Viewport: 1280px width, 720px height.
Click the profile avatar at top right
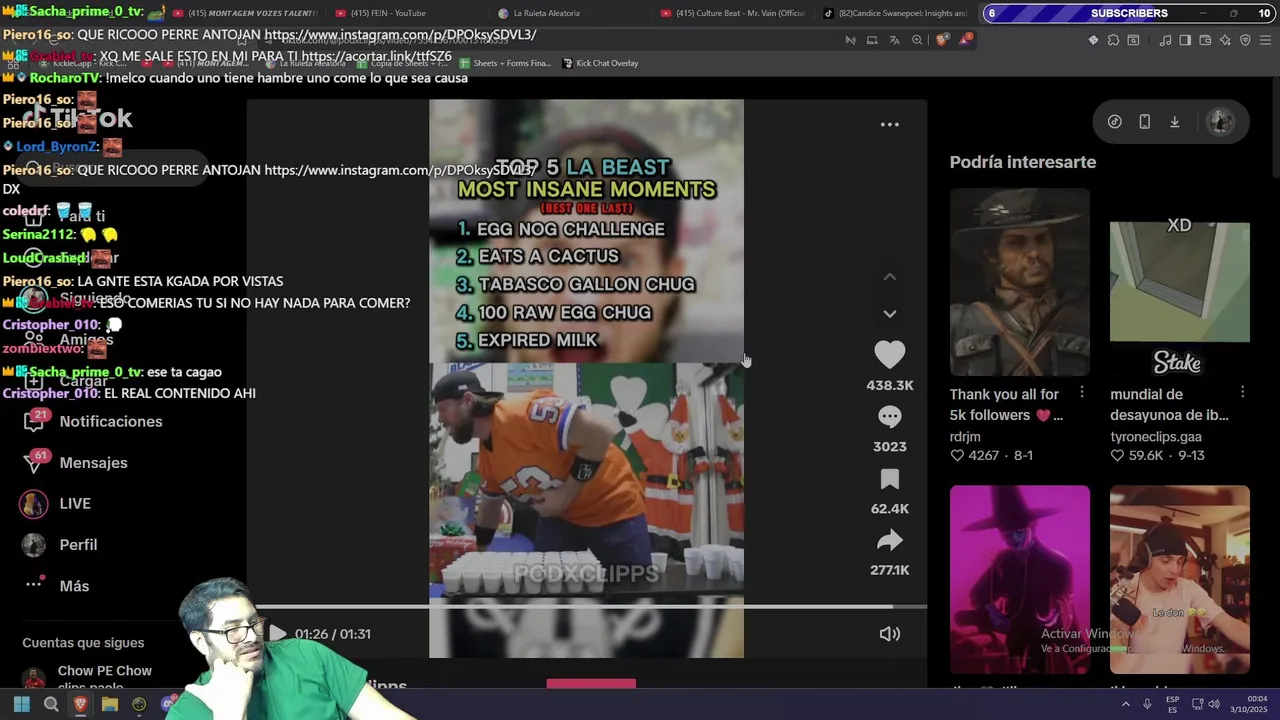(1220, 121)
